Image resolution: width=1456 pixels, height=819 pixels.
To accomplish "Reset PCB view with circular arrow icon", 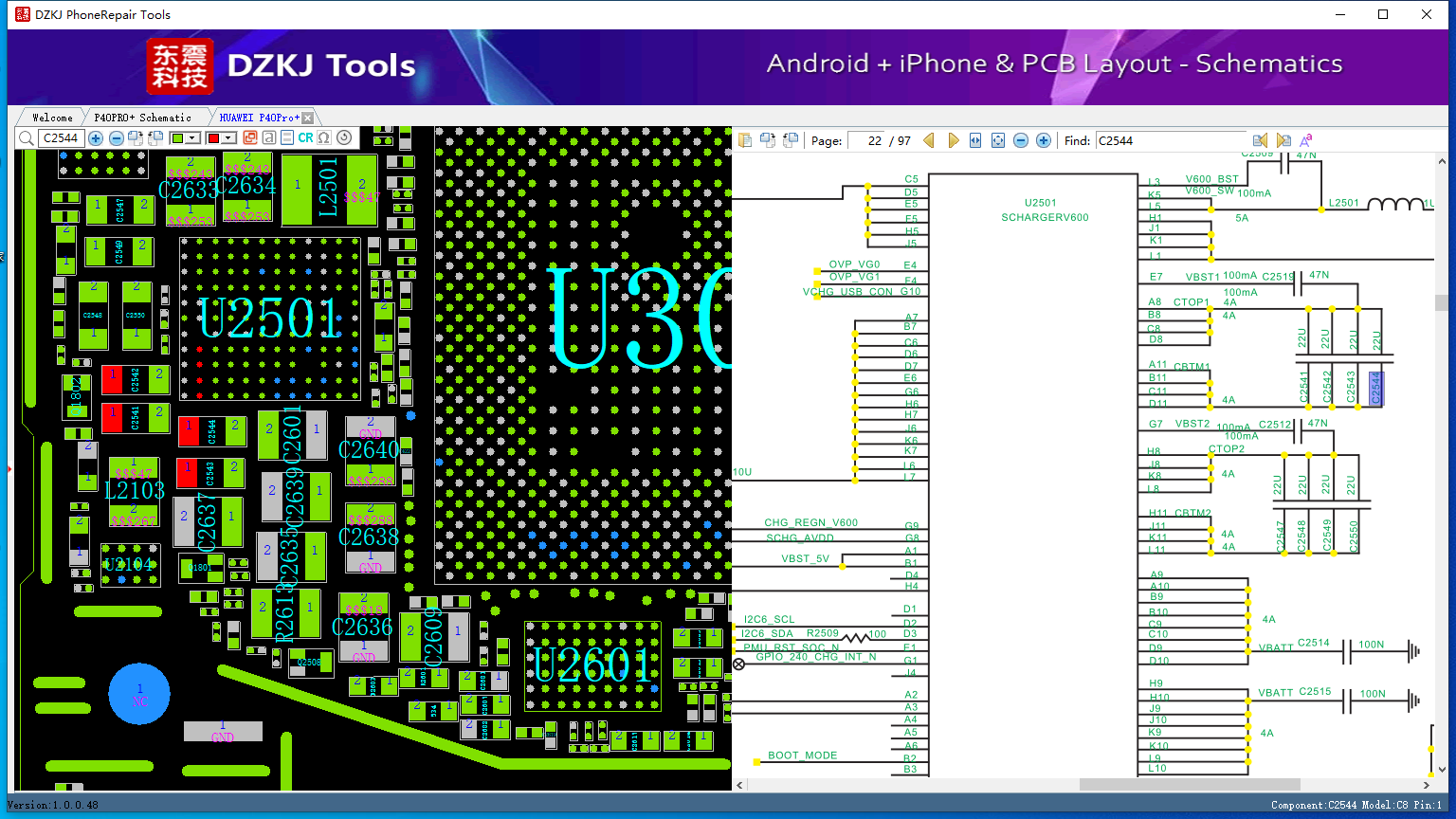I will tap(344, 137).
